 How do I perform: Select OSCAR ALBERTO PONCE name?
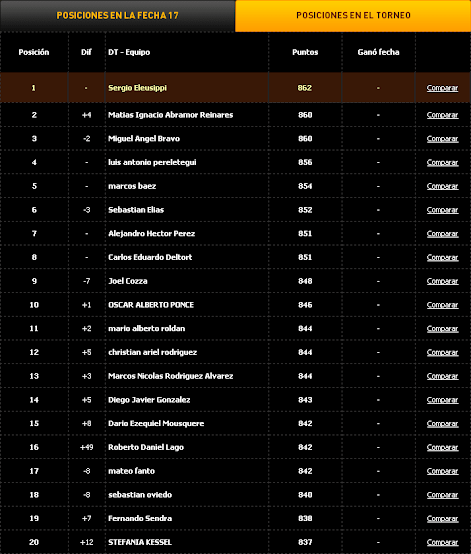(151, 305)
